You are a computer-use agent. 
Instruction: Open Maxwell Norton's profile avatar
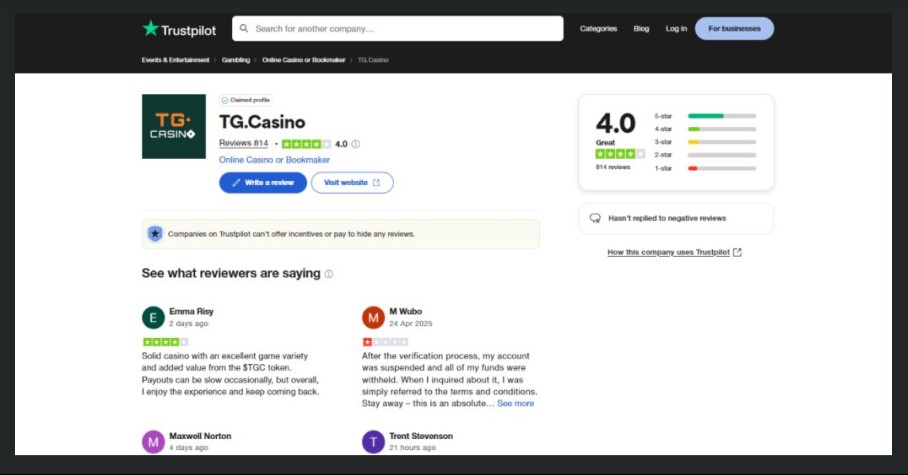click(153, 442)
